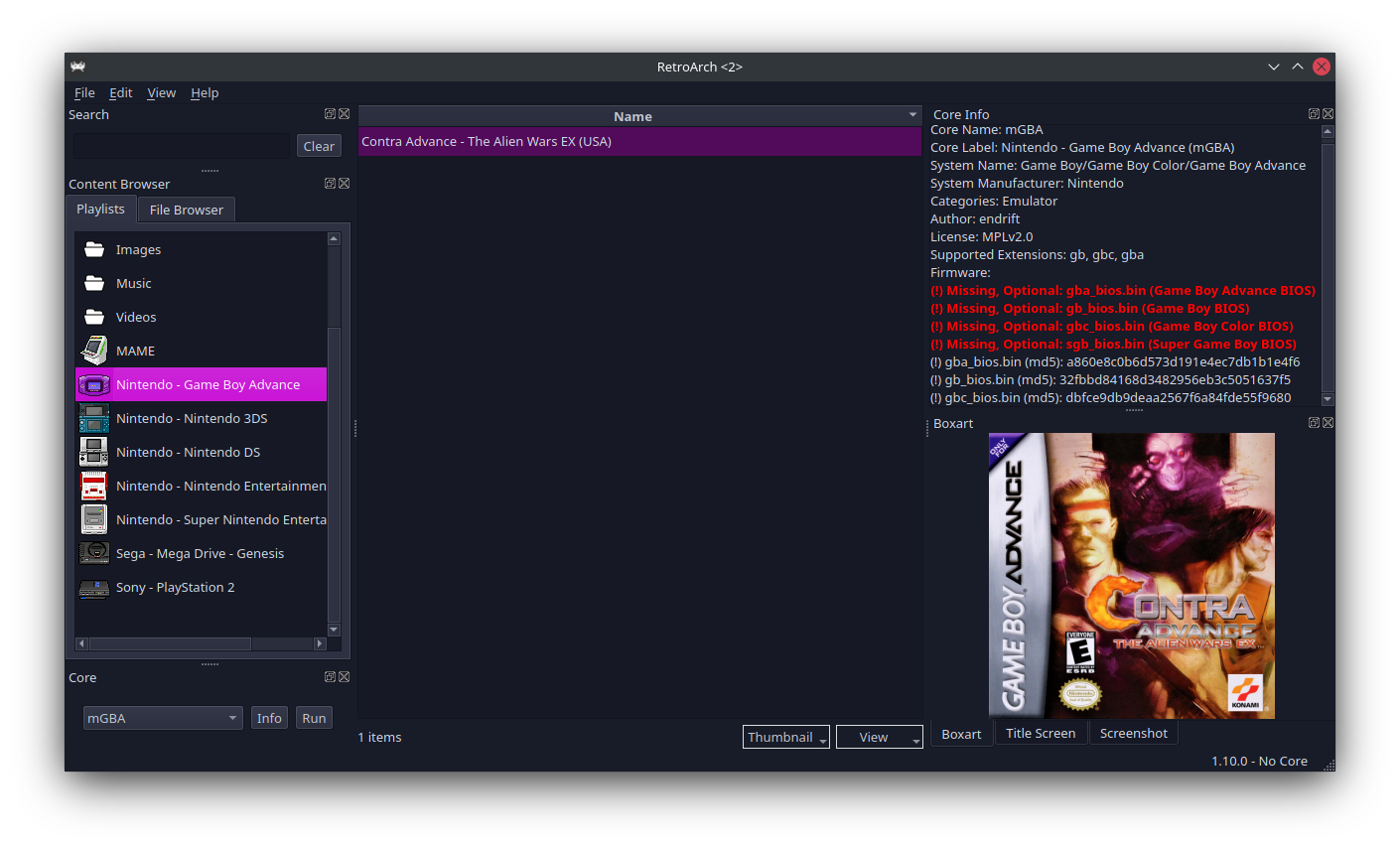Image resolution: width=1400 pixels, height=848 pixels.
Task: Click playlist scrollbar down arrow
Action: tap(334, 630)
